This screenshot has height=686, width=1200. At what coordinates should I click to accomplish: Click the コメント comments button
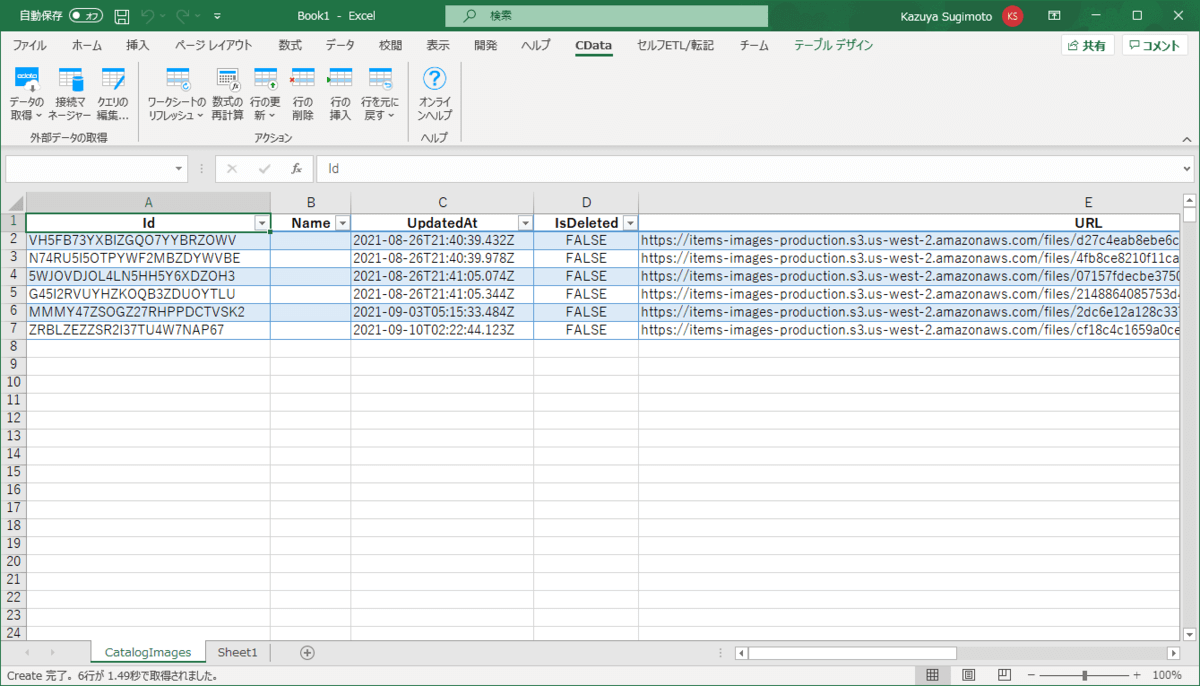pos(1154,45)
